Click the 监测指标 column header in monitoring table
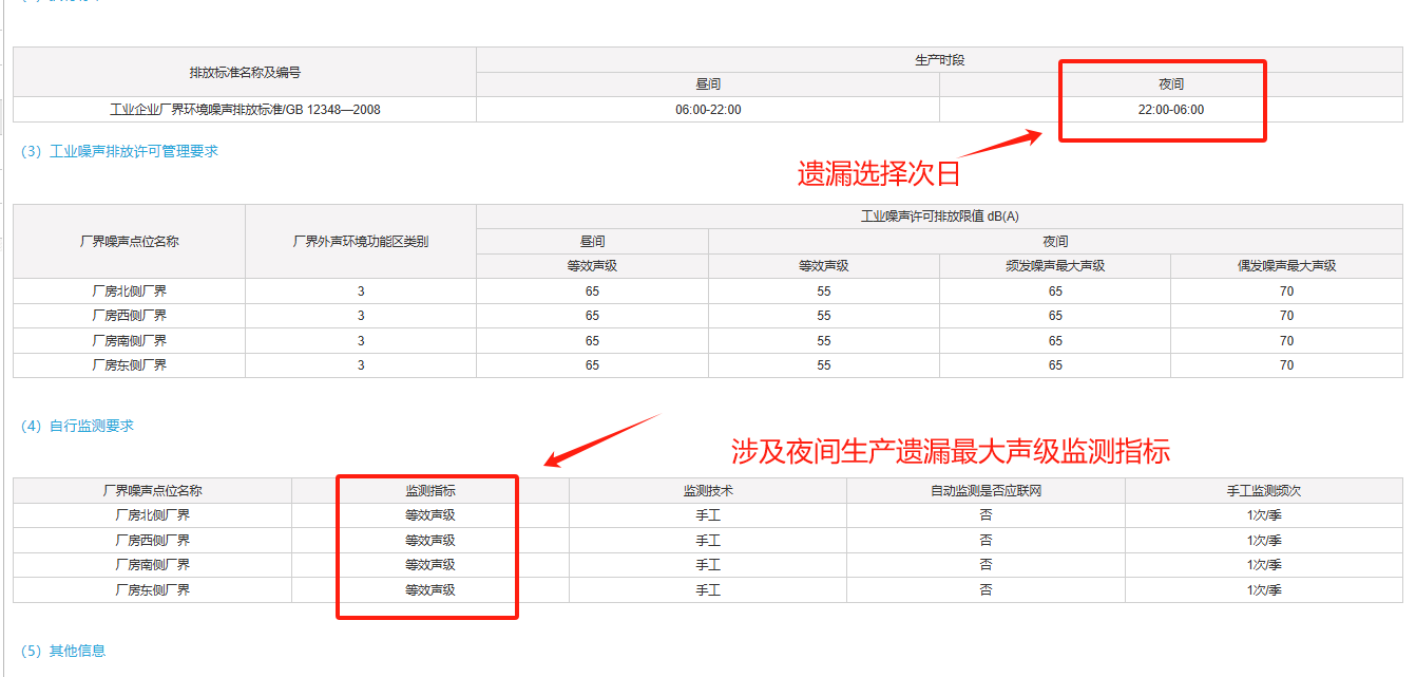The width and height of the screenshot is (1416, 678). click(427, 490)
